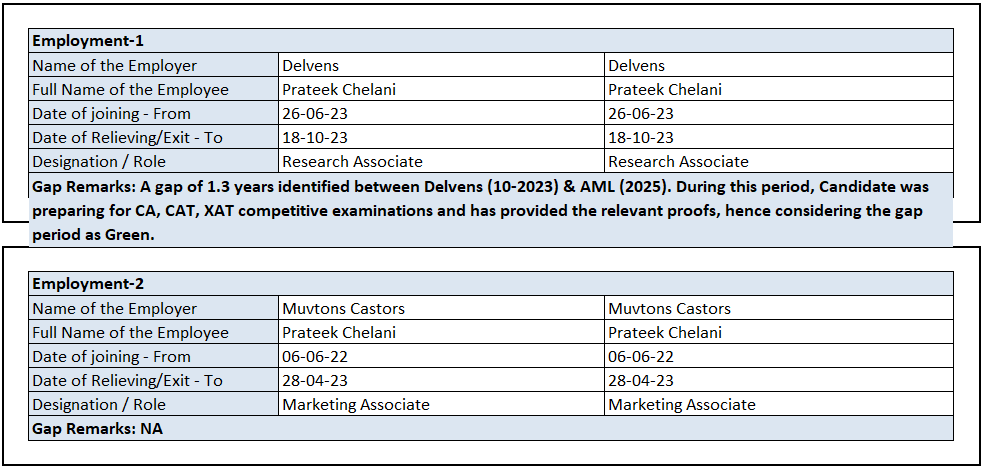
Task: Click Date of joining label under Employment-2
Action: pyautogui.click(x=111, y=357)
